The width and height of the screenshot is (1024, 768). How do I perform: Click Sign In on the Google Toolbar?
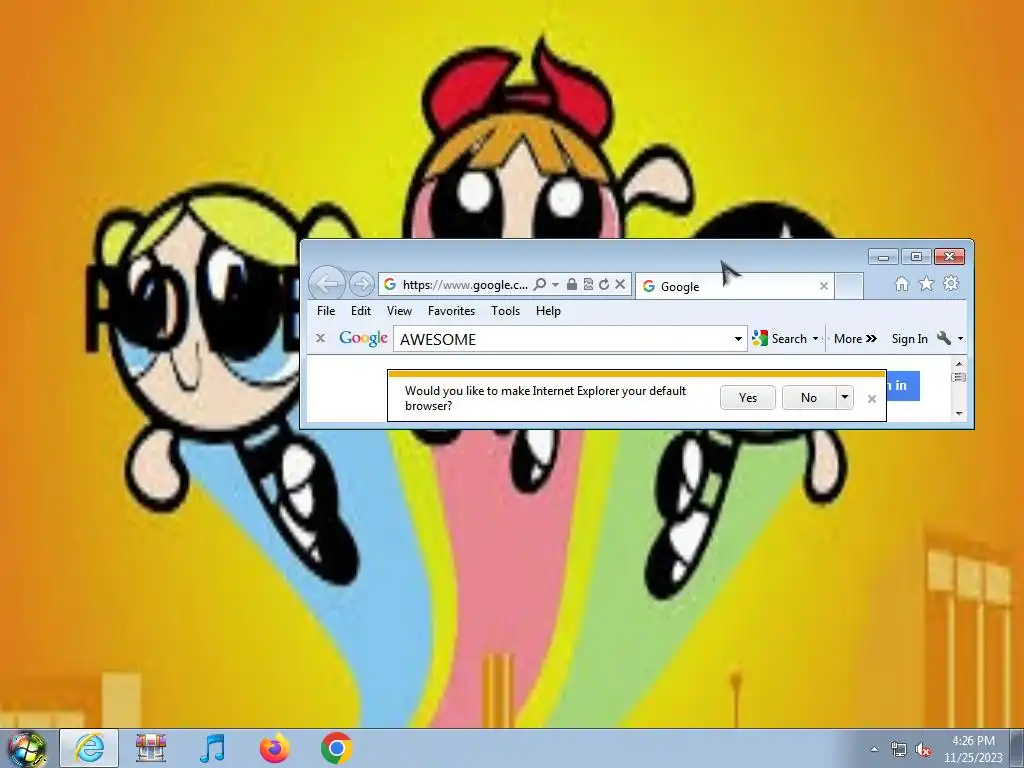coord(909,338)
